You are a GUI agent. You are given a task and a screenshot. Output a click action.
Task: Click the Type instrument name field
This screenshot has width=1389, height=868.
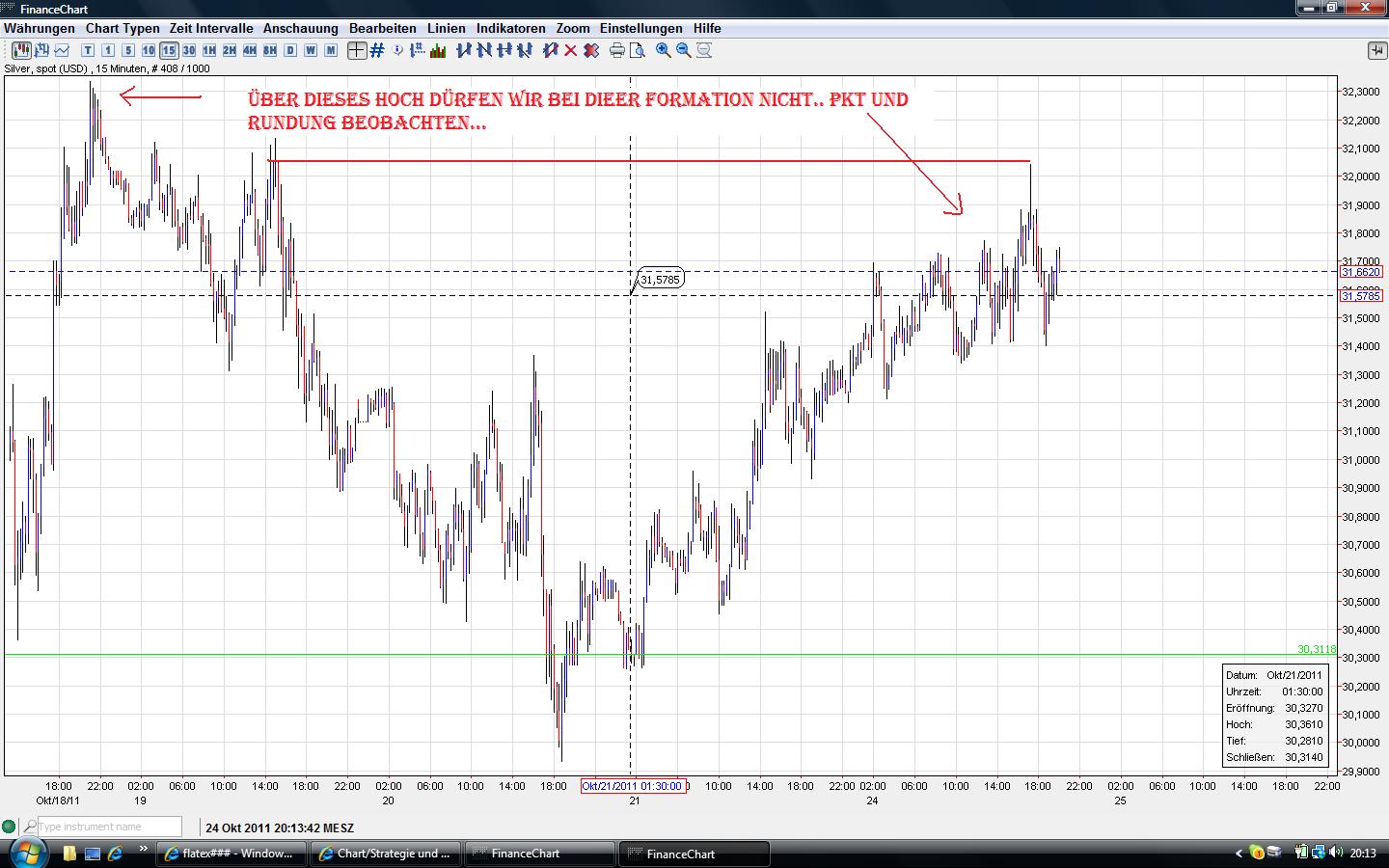[109, 827]
